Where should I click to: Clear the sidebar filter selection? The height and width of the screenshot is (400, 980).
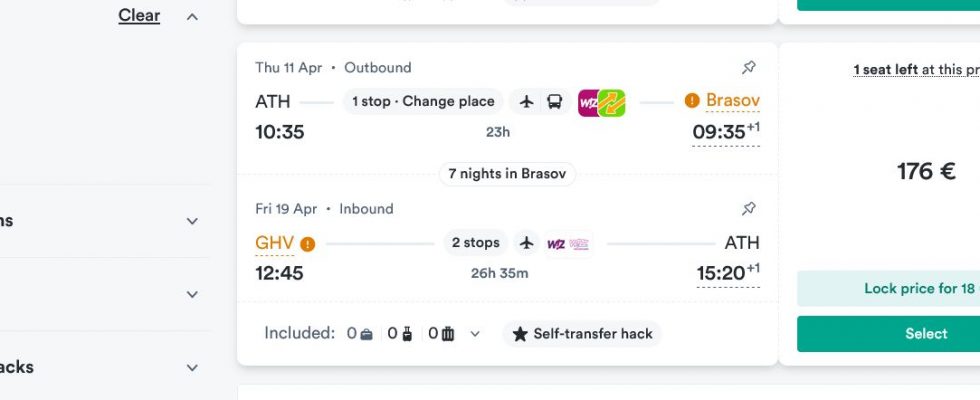pyautogui.click(x=139, y=16)
